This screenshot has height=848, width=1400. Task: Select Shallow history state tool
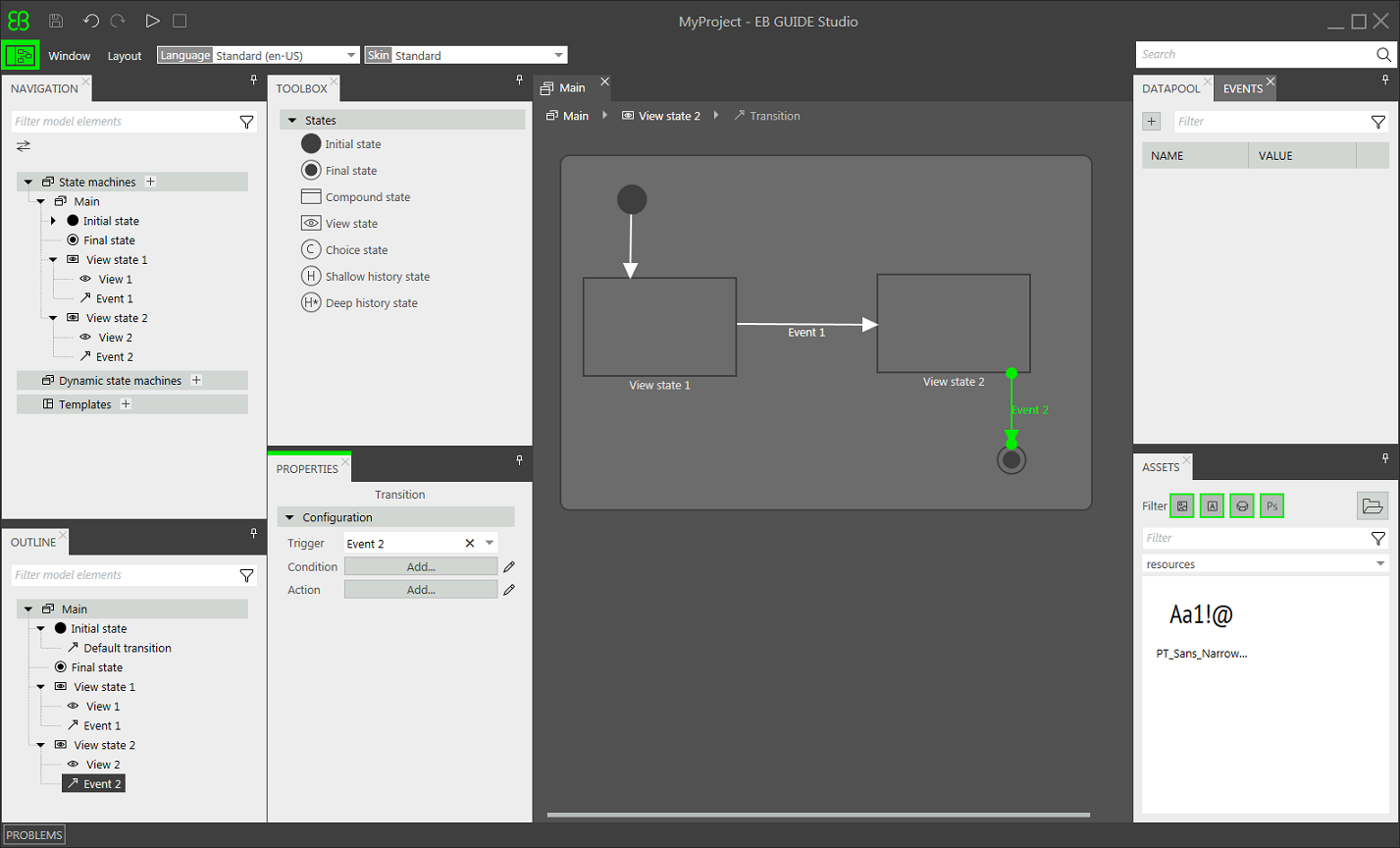pyautogui.click(x=365, y=277)
